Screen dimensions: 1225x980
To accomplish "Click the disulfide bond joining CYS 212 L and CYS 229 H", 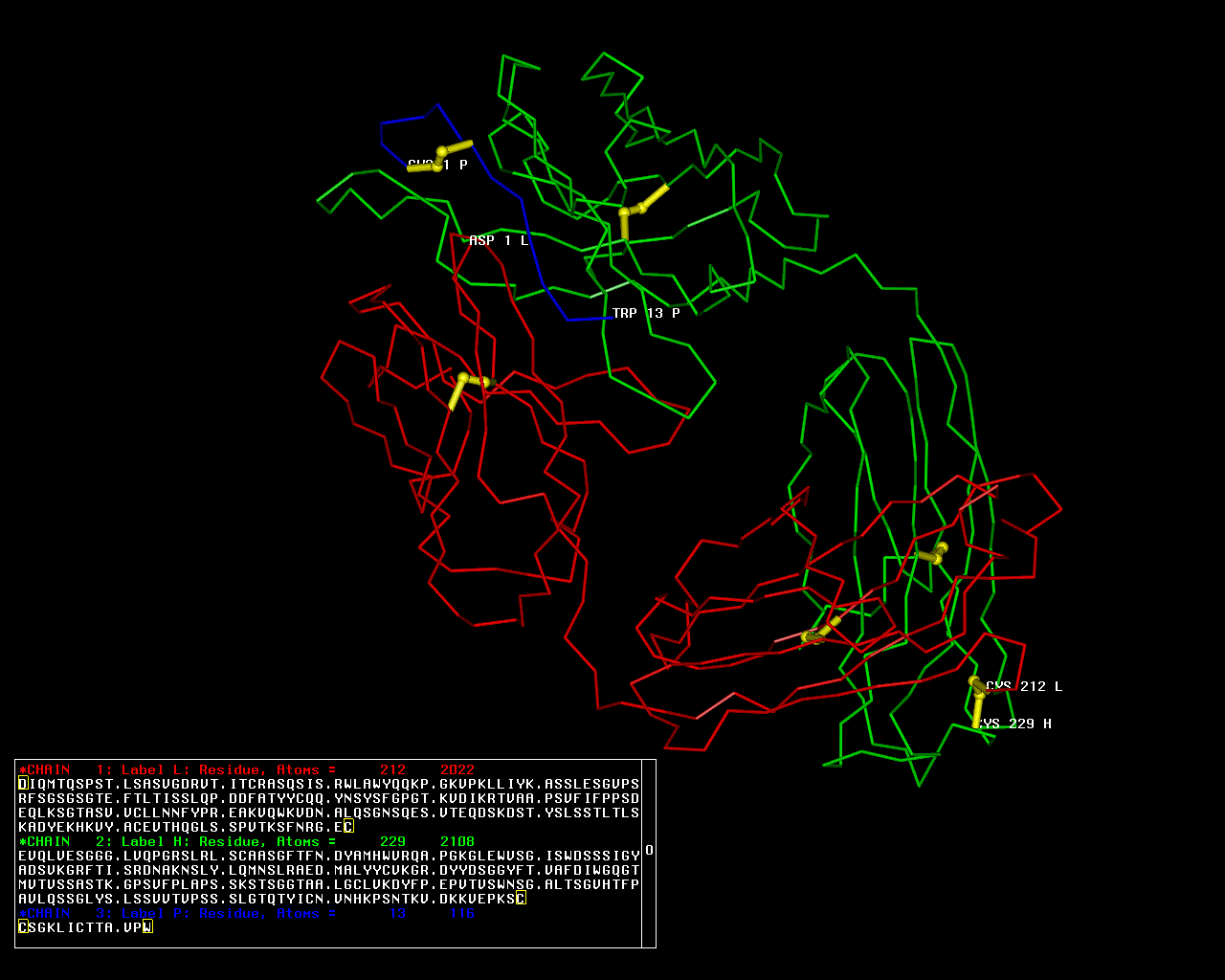I will click(x=977, y=702).
